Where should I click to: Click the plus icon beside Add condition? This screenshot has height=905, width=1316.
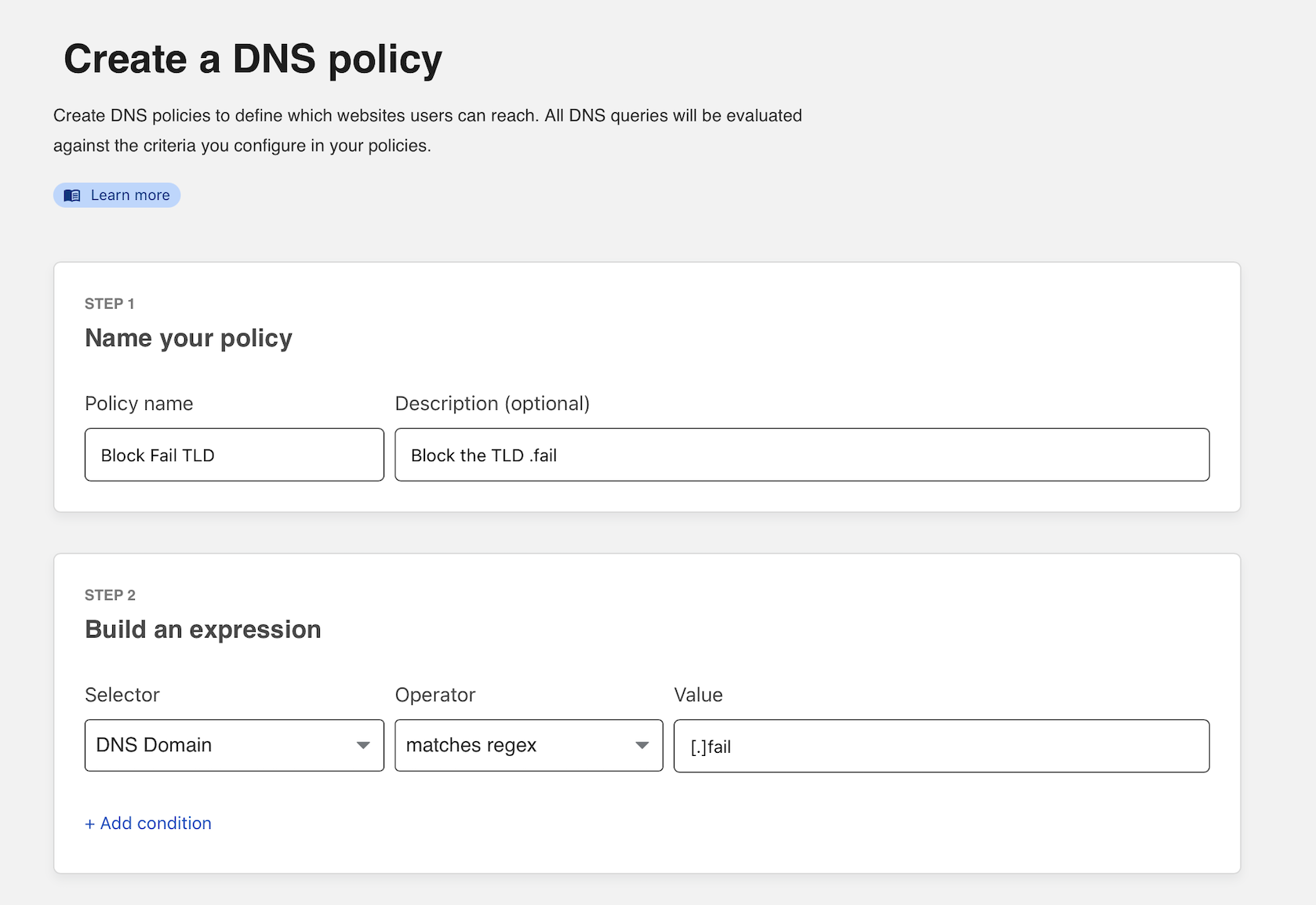(89, 823)
